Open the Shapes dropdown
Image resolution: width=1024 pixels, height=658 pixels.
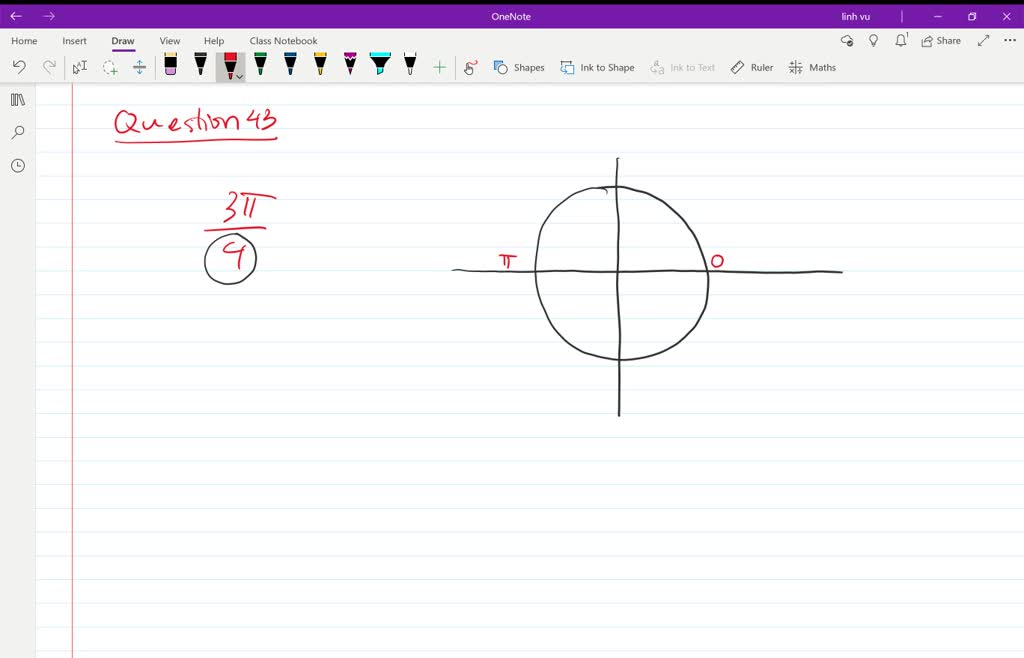click(518, 67)
